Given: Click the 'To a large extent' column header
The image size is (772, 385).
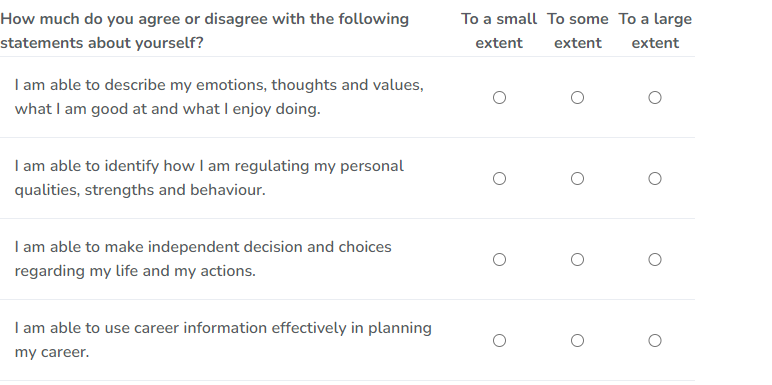Looking at the screenshot, I should [x=655, y=31].
